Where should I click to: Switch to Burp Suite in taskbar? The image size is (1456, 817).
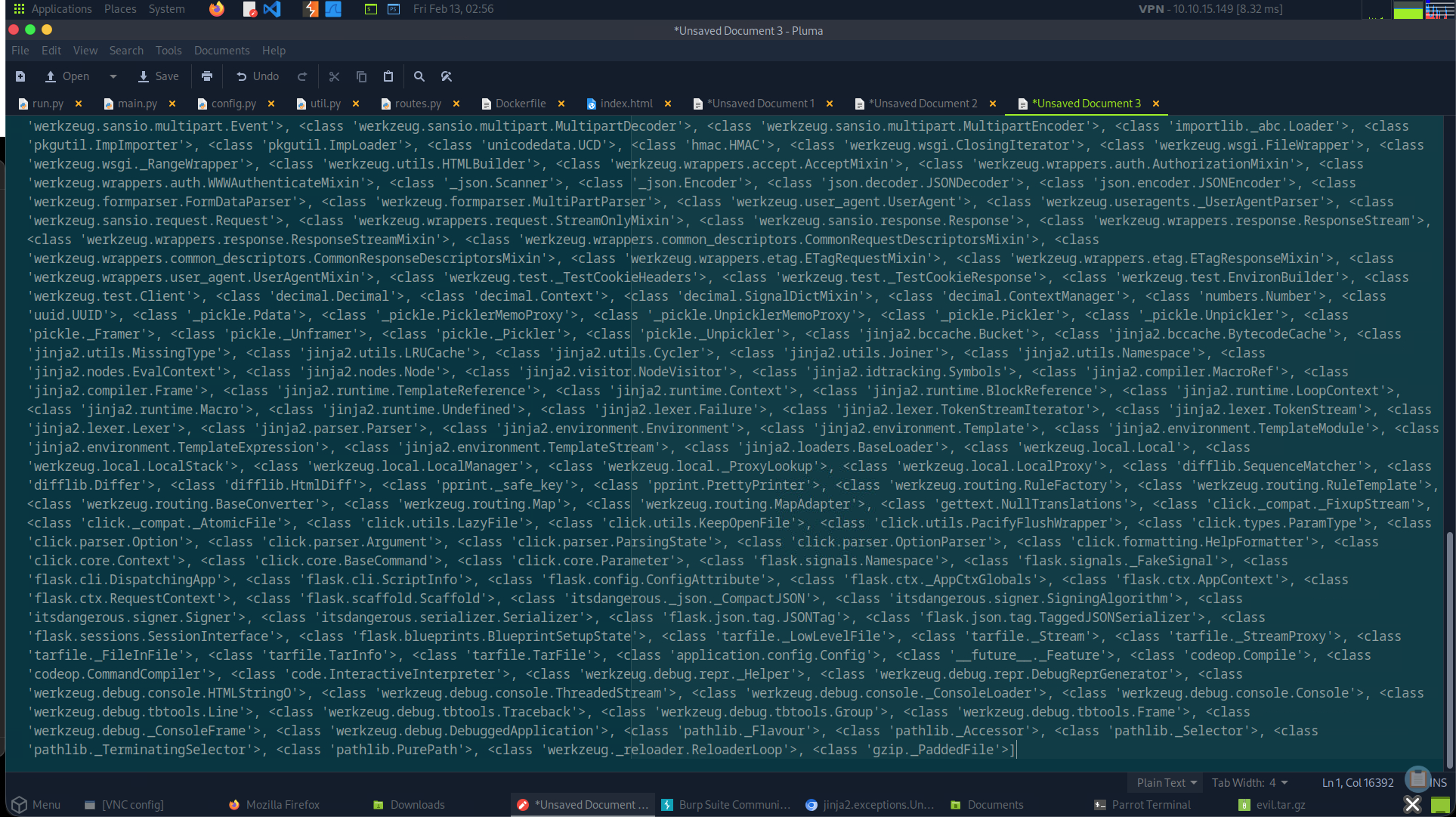(x=725, y=805)
